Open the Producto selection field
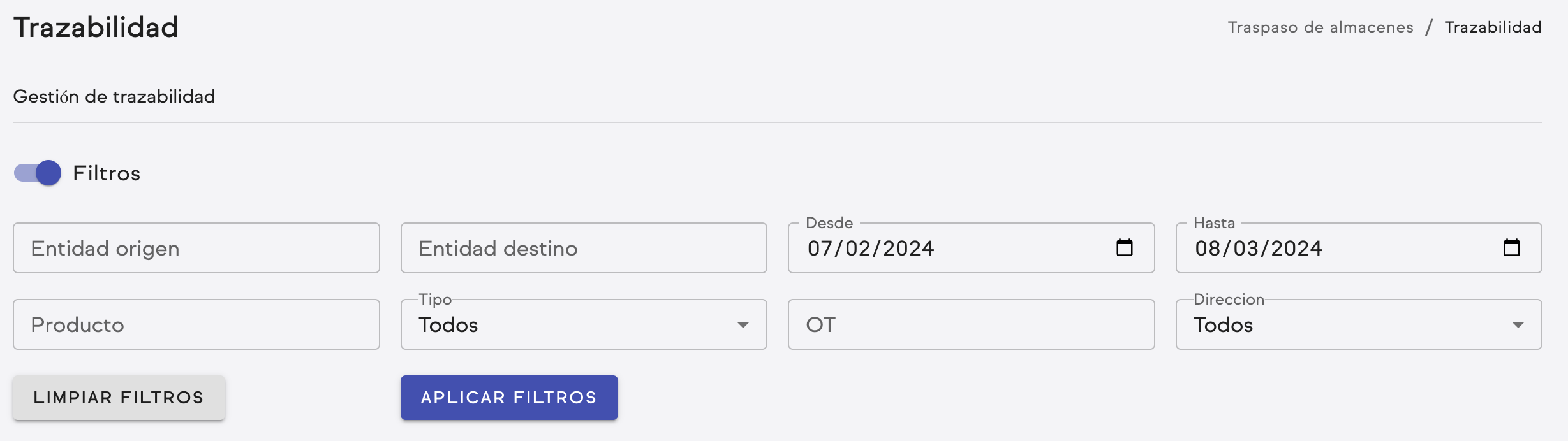 pyautogui.click(x=196, y=325)
